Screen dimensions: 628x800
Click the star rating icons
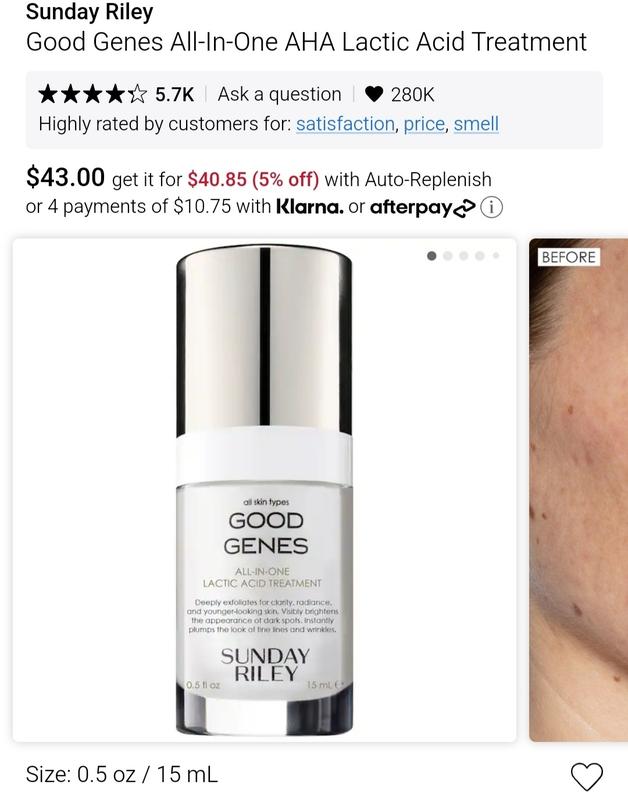[x=92, y=94]
